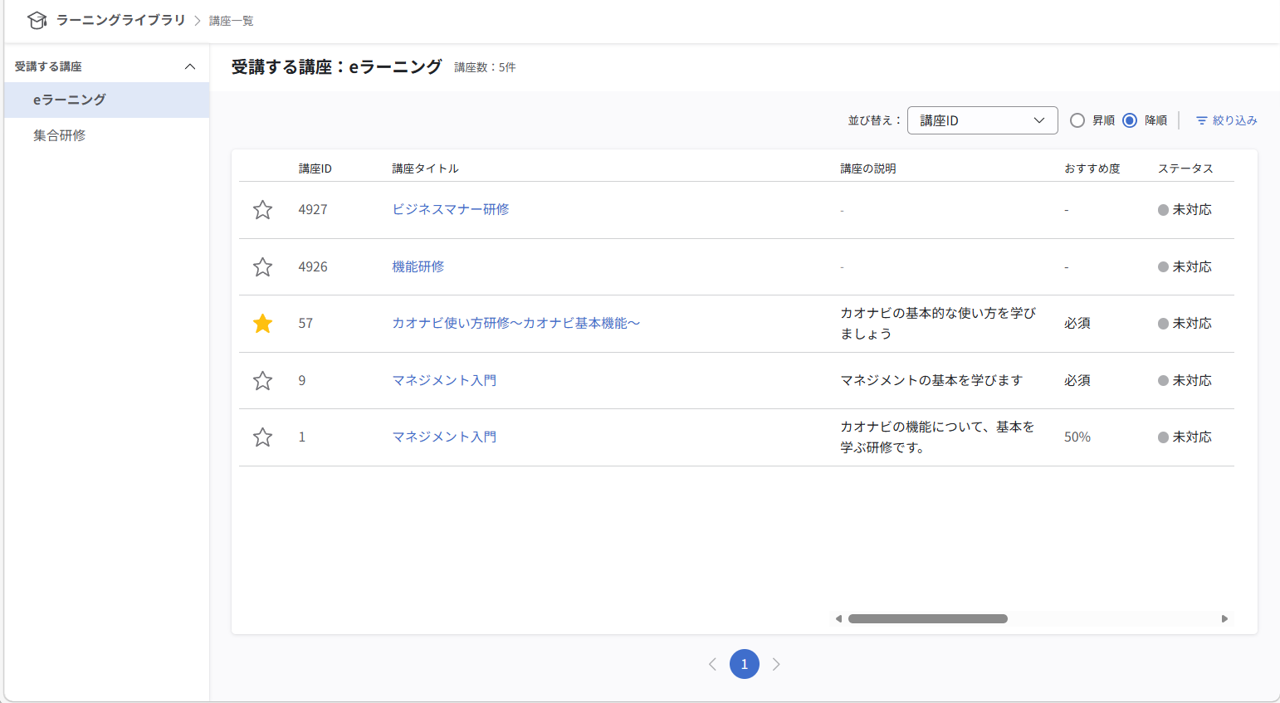Click page 1 pagination button

tap(744, 664)
